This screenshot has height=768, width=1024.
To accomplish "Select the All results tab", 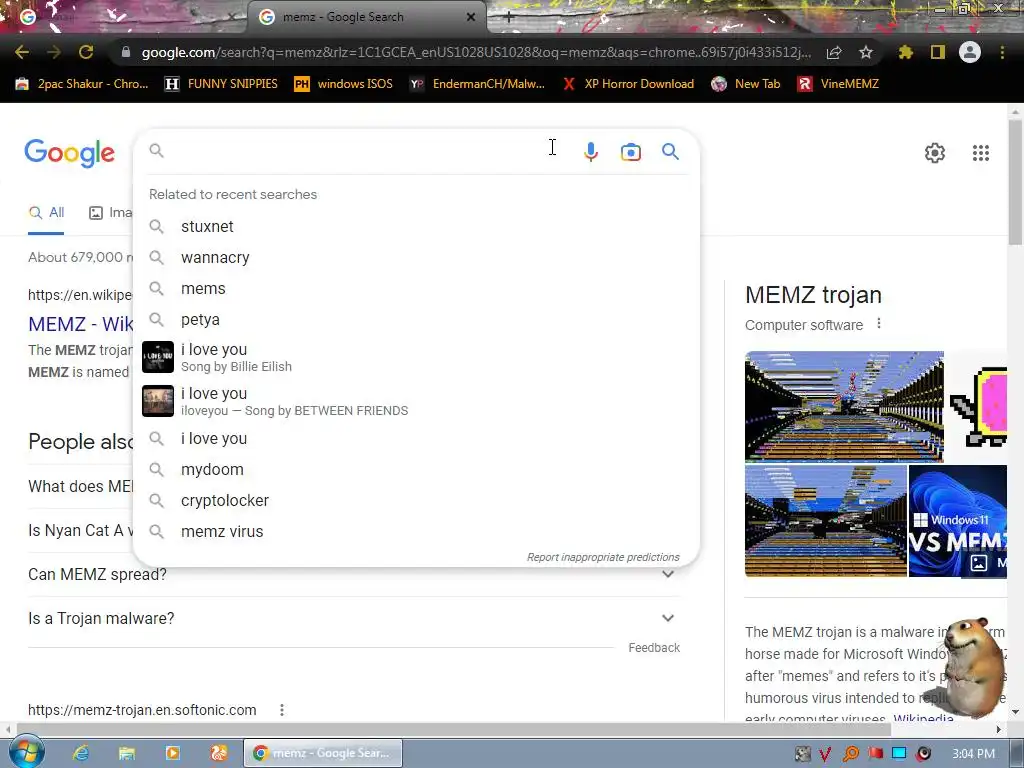I will [46, 213].
